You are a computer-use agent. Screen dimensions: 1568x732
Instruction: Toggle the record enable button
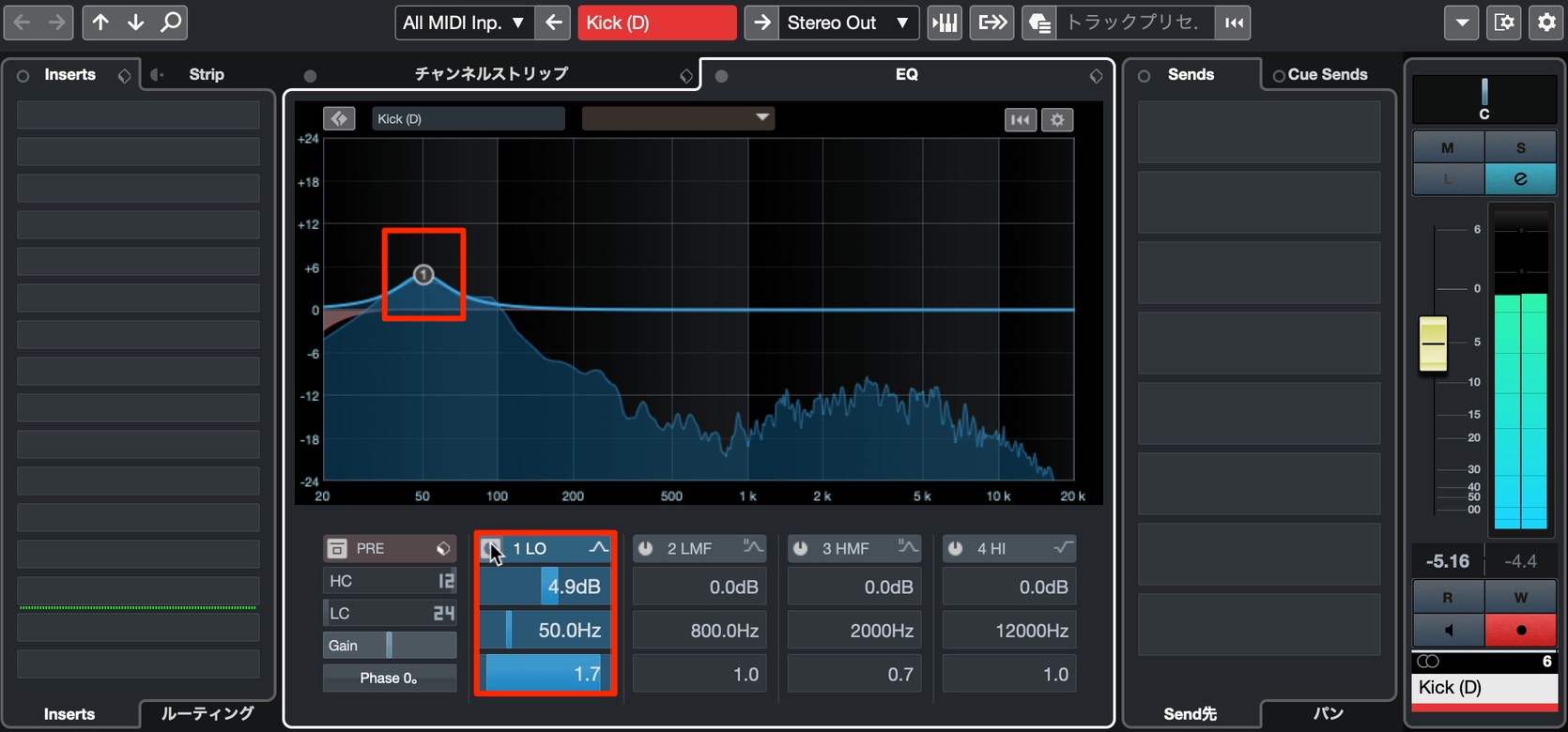click(x=1520, y=630)
